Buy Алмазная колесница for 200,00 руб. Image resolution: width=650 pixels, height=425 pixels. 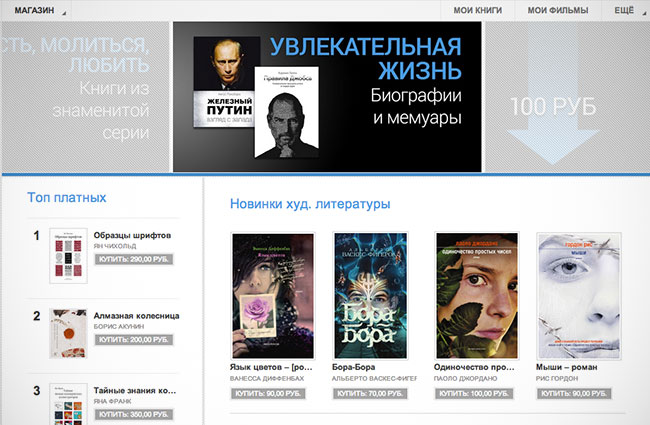[134, 340]
